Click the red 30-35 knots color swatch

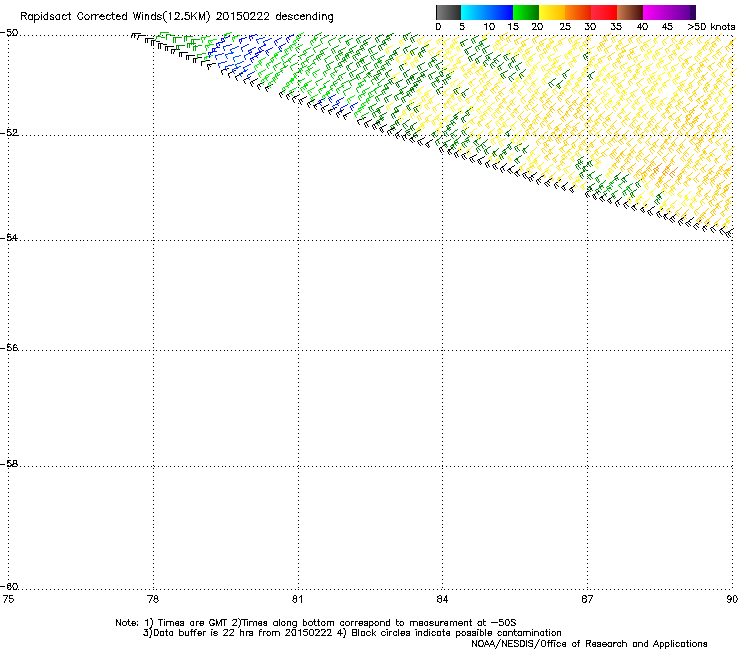pyautogui.click(x=604, y=12)
